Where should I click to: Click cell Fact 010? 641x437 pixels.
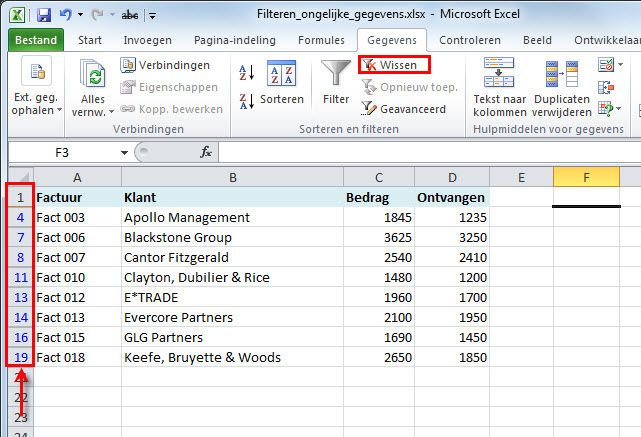click(77, 278)
